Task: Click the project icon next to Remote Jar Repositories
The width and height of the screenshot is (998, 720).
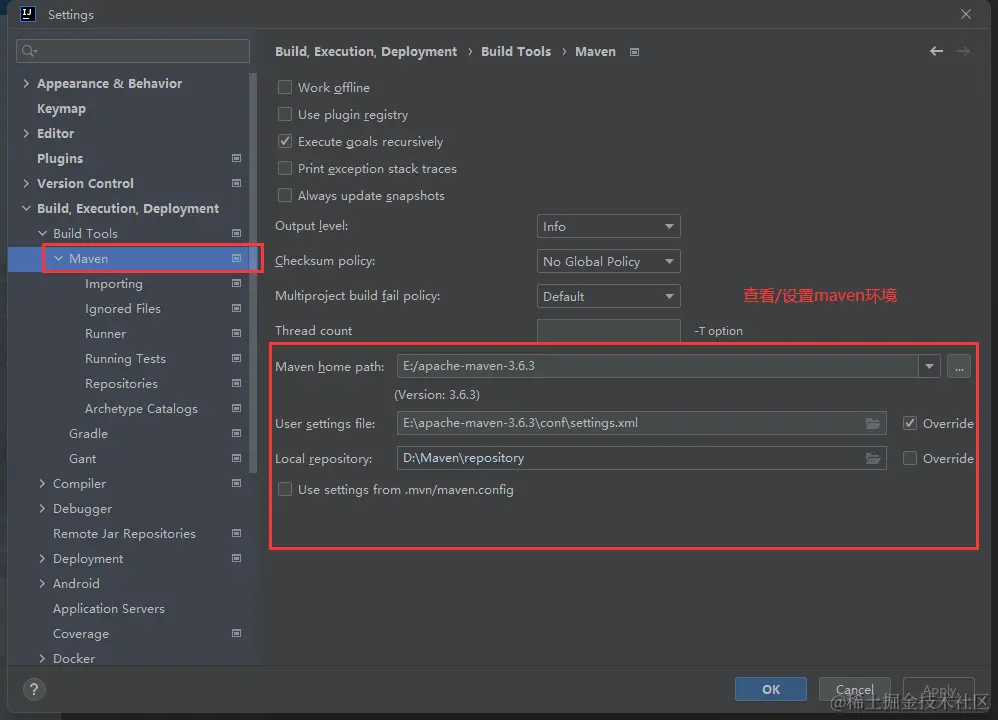Action: 236,533
